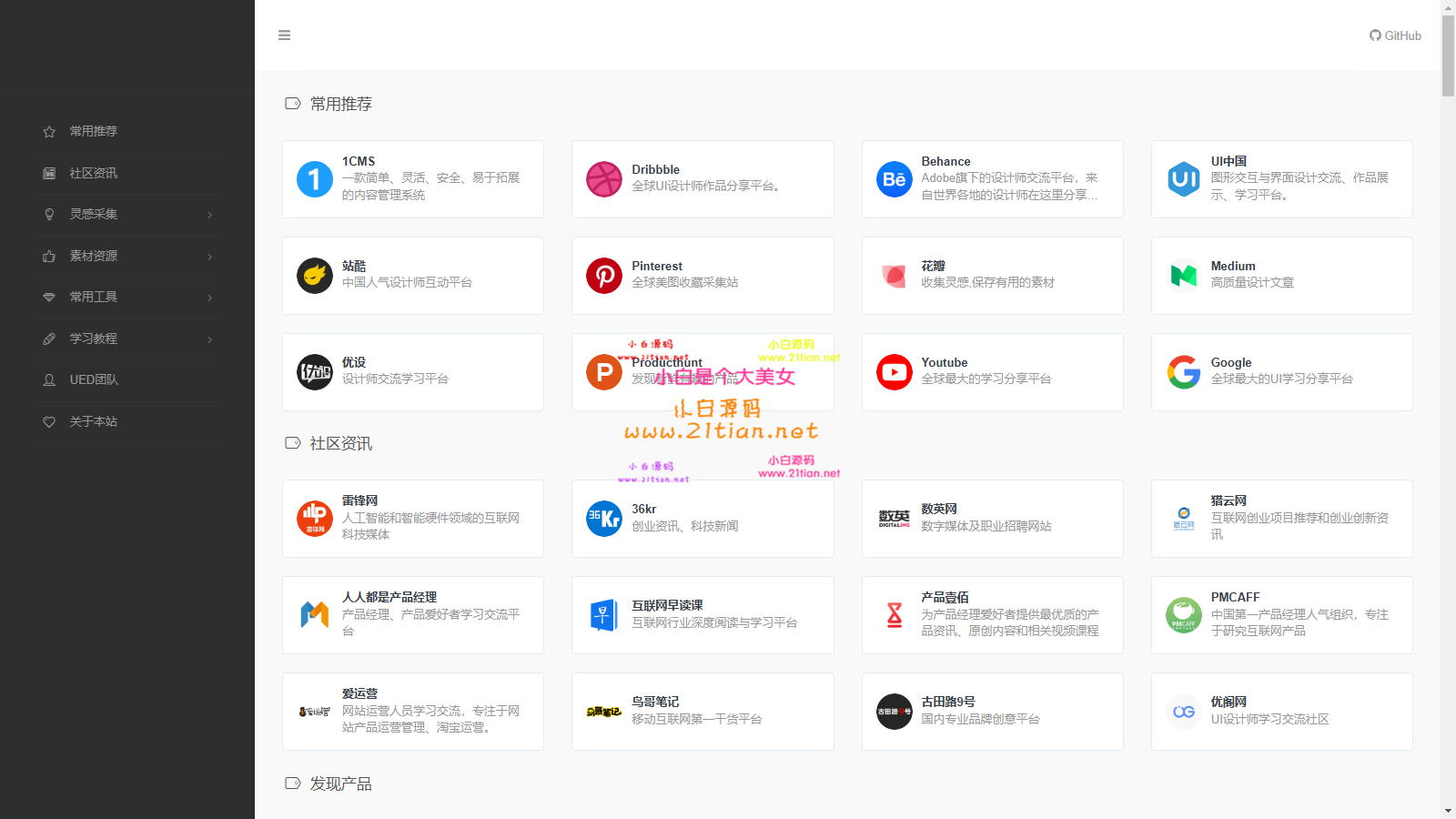
Task: Expand the 灵感采集 sidebar submenu arrow
Action: [x=210, y=215]
